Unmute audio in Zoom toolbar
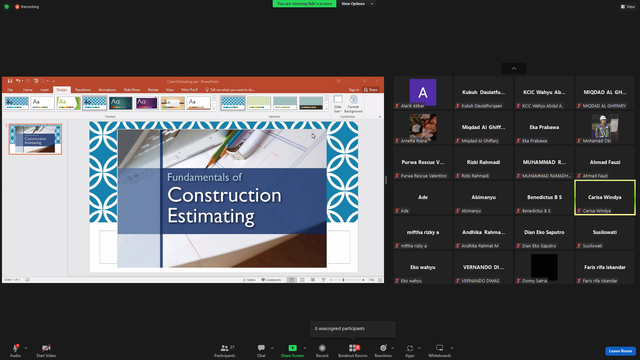640x360 pixels. point(15,350)
